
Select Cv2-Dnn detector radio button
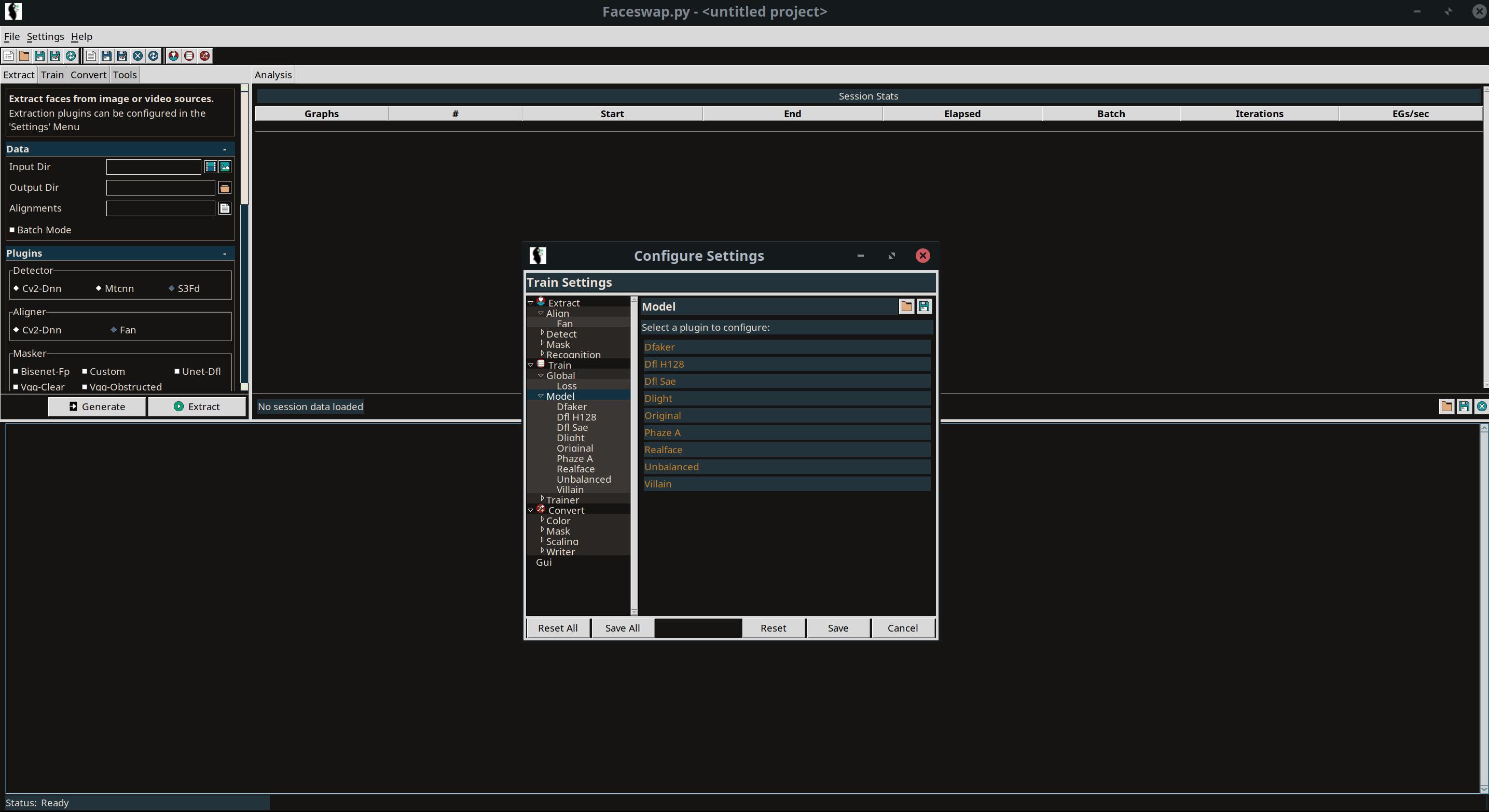pyautogui.click(x=17, y=288)
